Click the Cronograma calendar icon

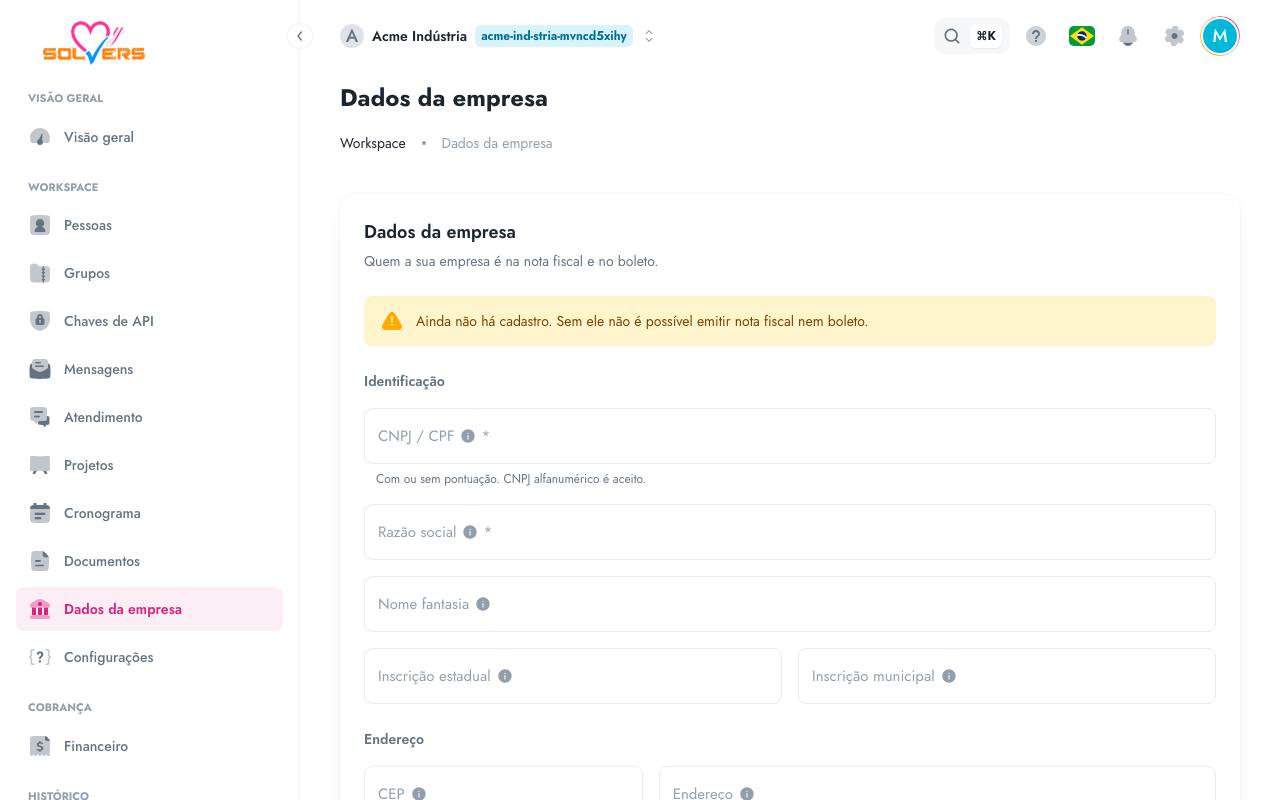tap(40, 513)
